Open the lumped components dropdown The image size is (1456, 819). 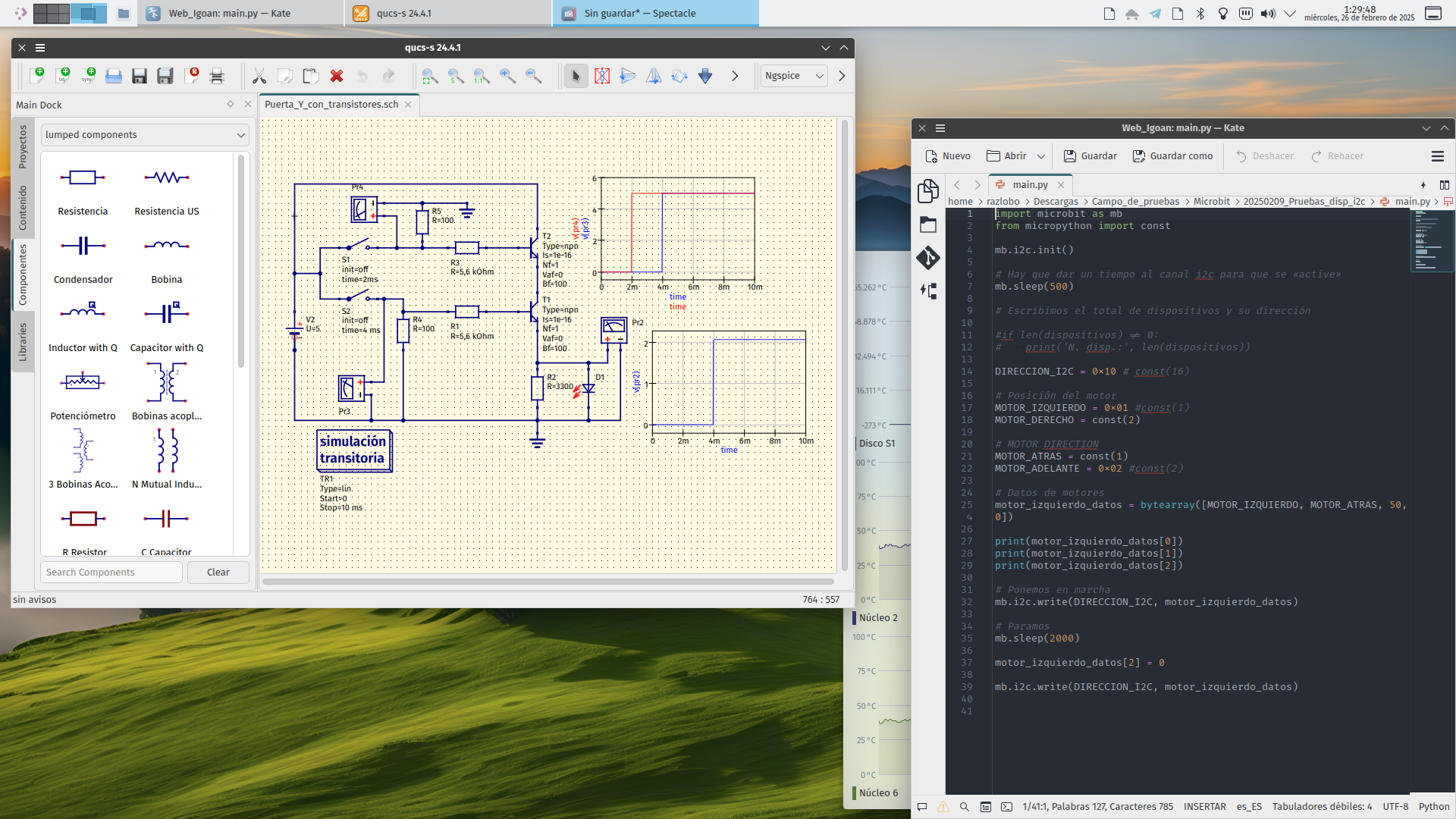[x=144, y=135]
